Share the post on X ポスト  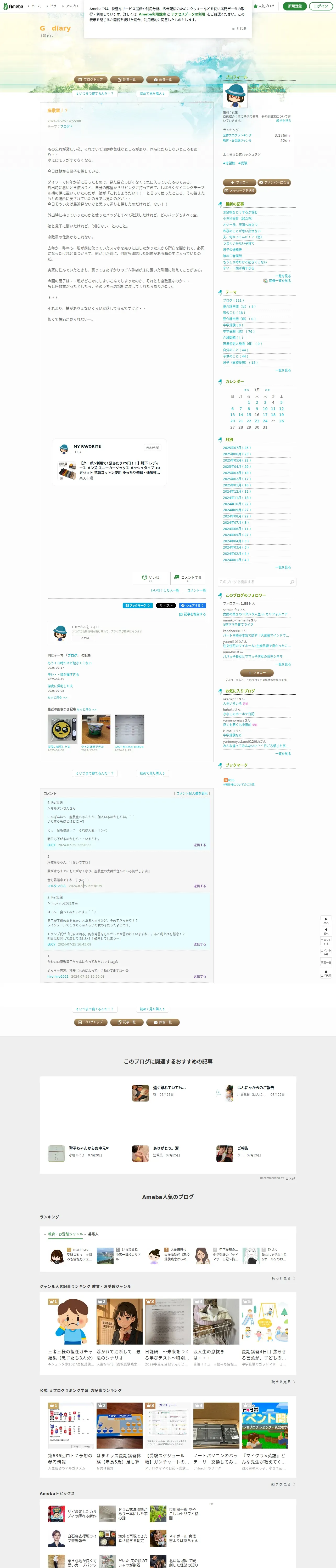pyautogui.click(x=166, y=606)
